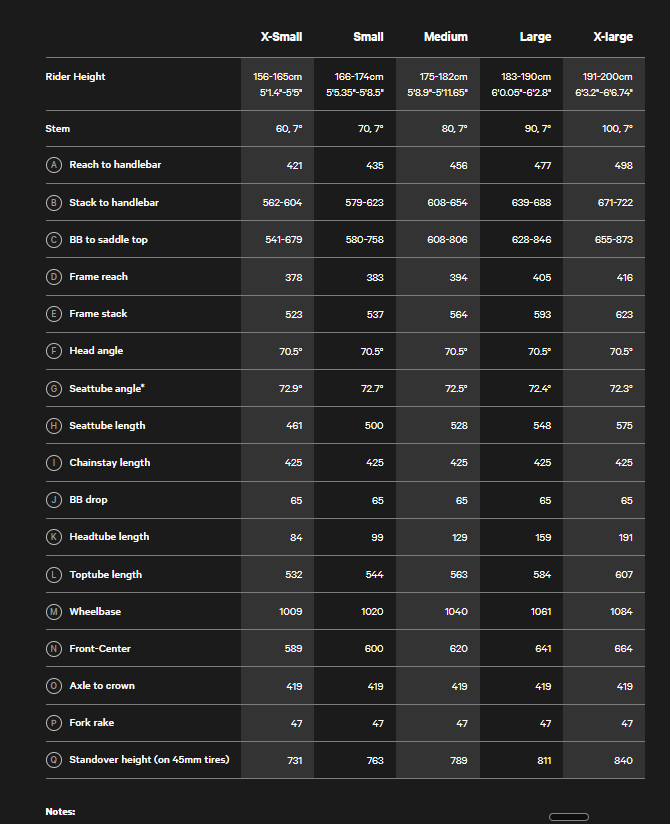Click the circled G icon for Seattube angle
The width and height of the screenshot is (670, 824).
click(x=54, y=388)
